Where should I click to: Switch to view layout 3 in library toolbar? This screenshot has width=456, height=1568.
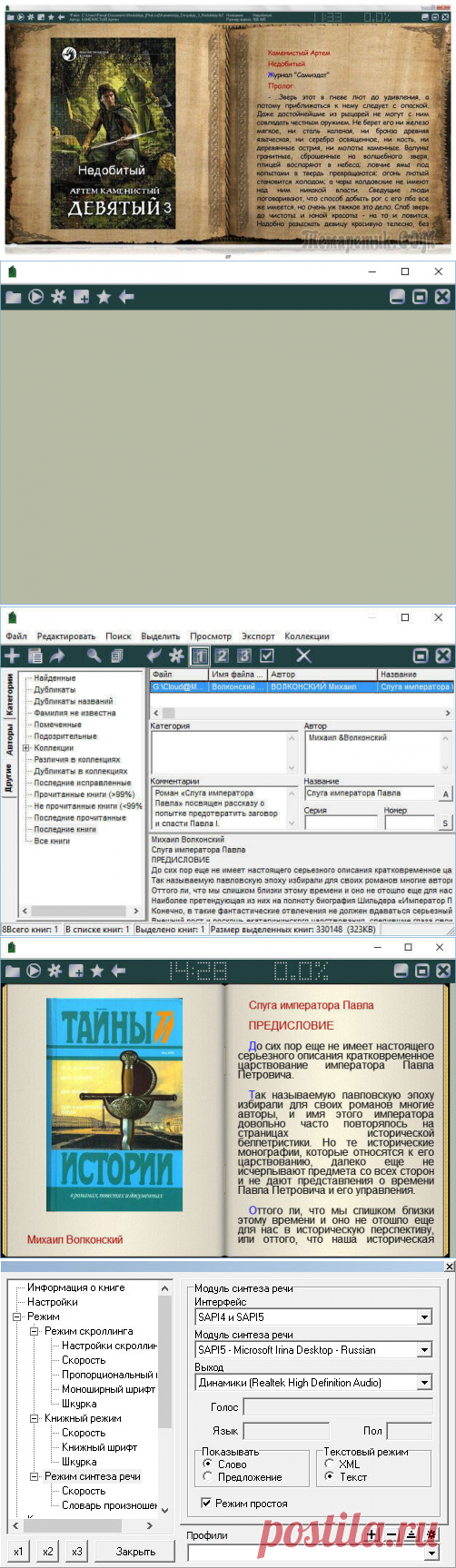tap(244, 656)
